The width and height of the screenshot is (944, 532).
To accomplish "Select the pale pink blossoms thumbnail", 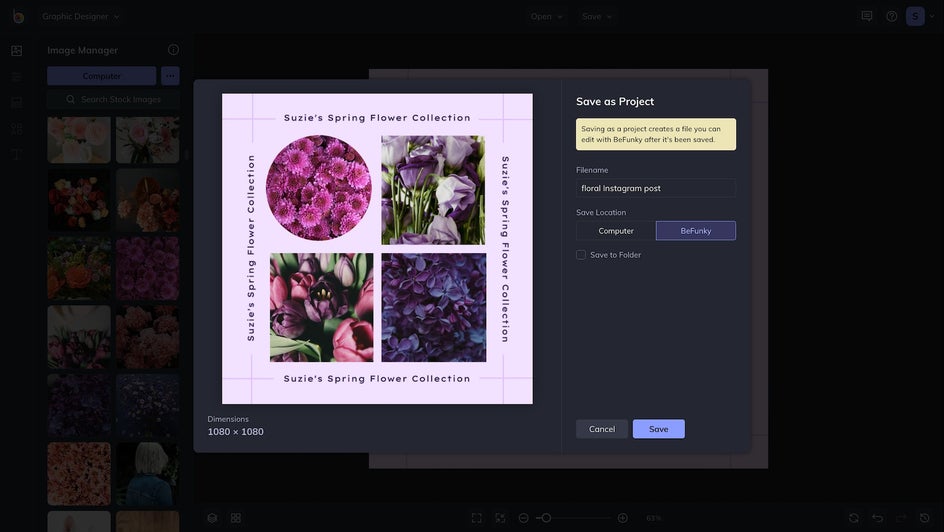I will point(79,474).
